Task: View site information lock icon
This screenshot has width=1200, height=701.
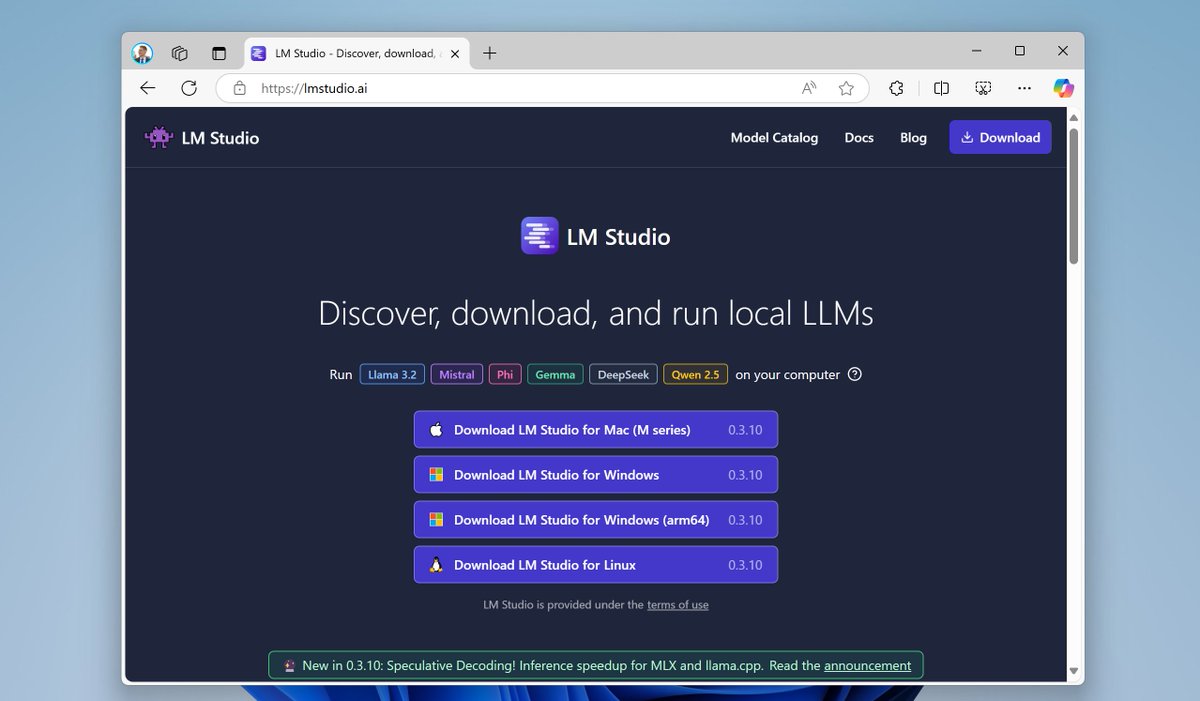Action: 239,88
